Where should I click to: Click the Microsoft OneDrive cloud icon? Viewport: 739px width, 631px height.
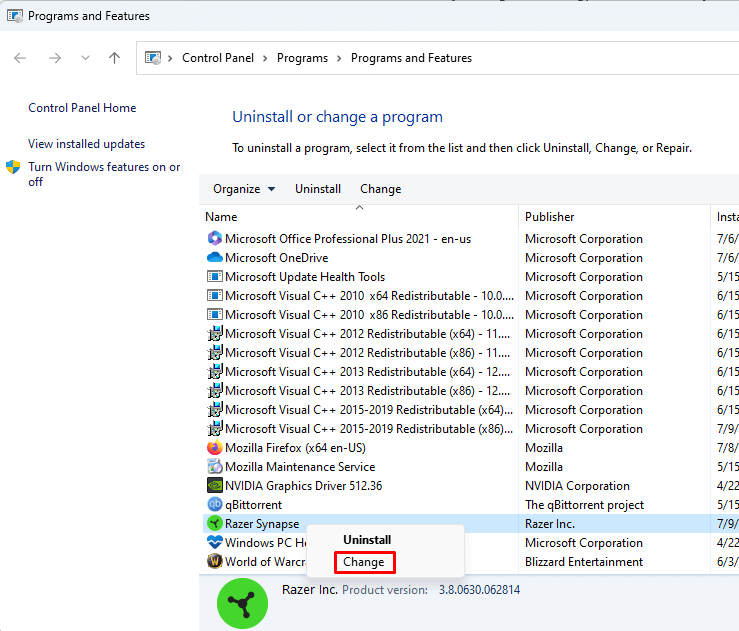coord(214,257)
